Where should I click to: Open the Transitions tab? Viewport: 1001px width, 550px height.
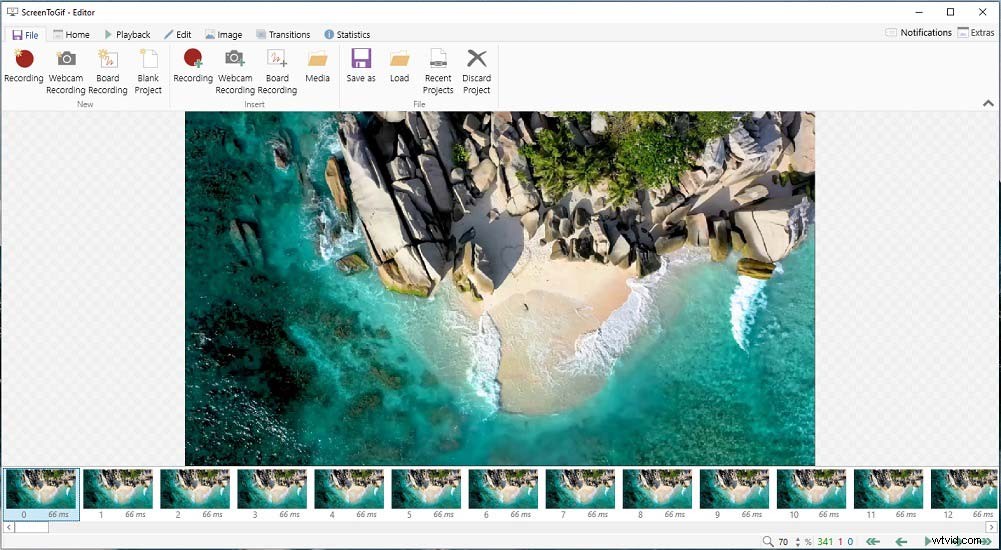[283, 34]
